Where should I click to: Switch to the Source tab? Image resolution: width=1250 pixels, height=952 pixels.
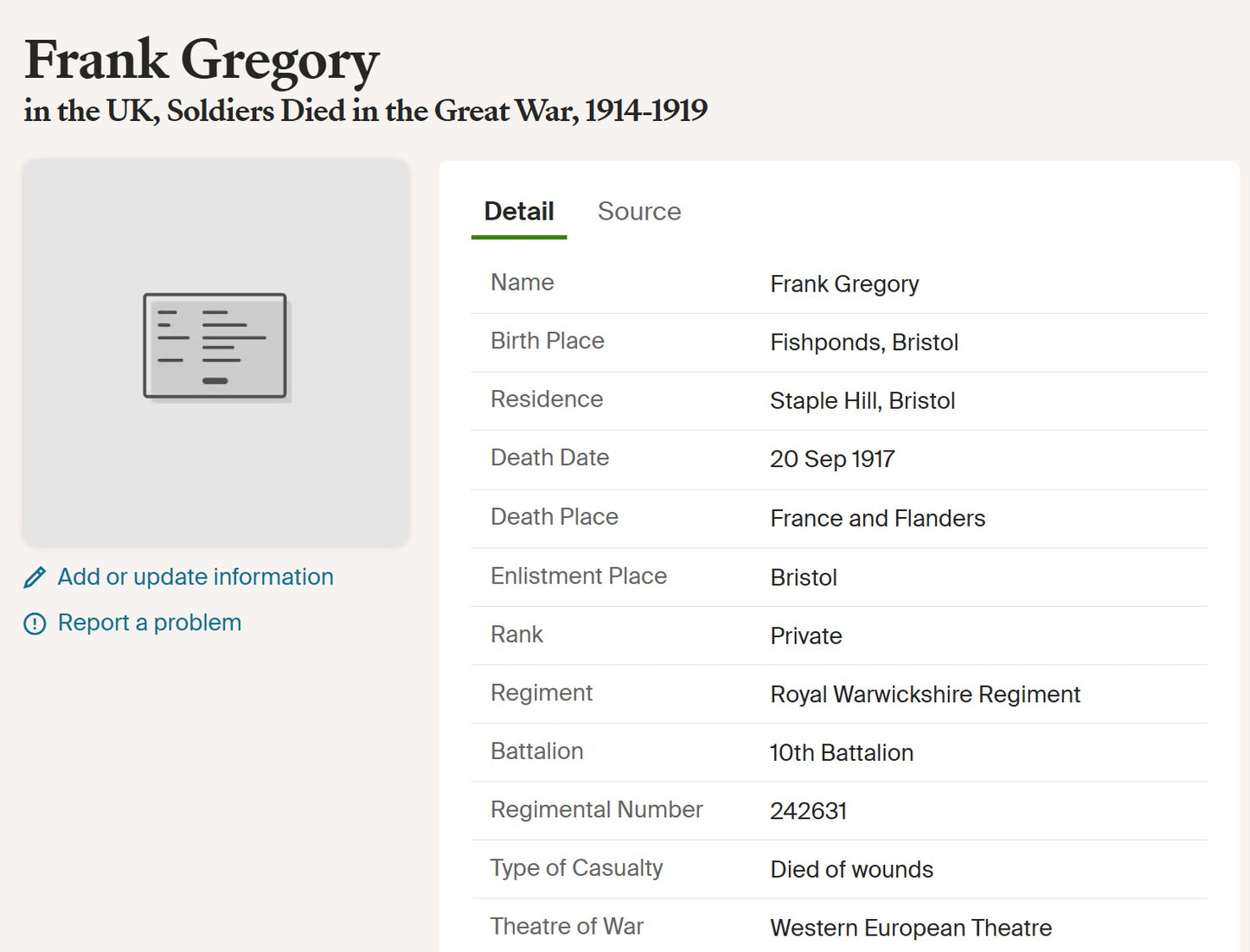(x=639, y=211)
